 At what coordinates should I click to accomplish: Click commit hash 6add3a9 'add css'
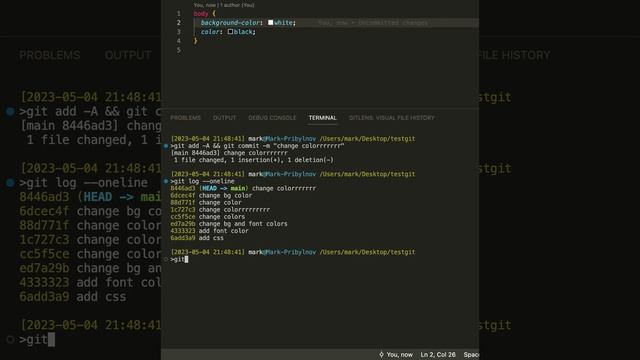pos(183,238)
